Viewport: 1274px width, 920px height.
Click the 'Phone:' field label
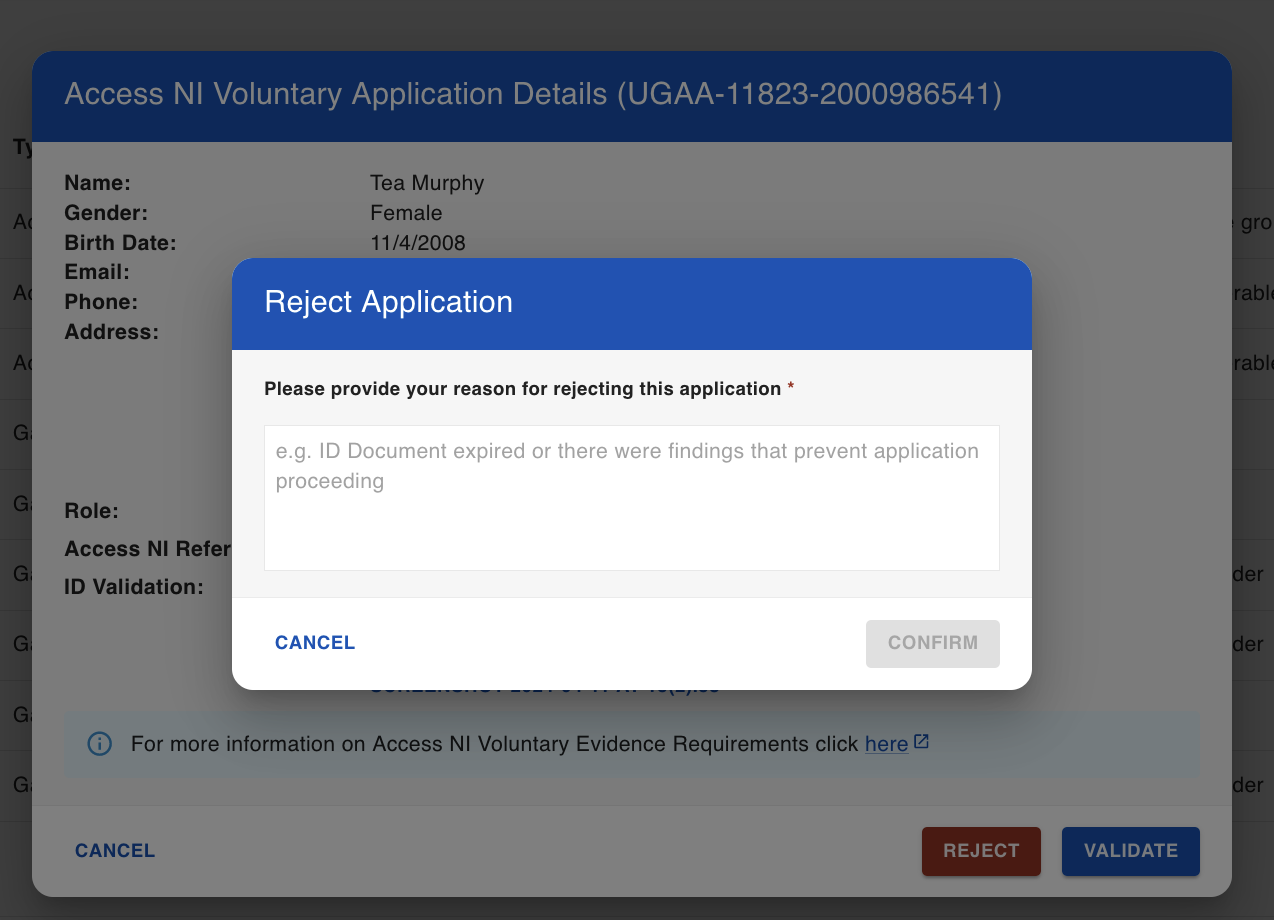[x=101, y=302]
